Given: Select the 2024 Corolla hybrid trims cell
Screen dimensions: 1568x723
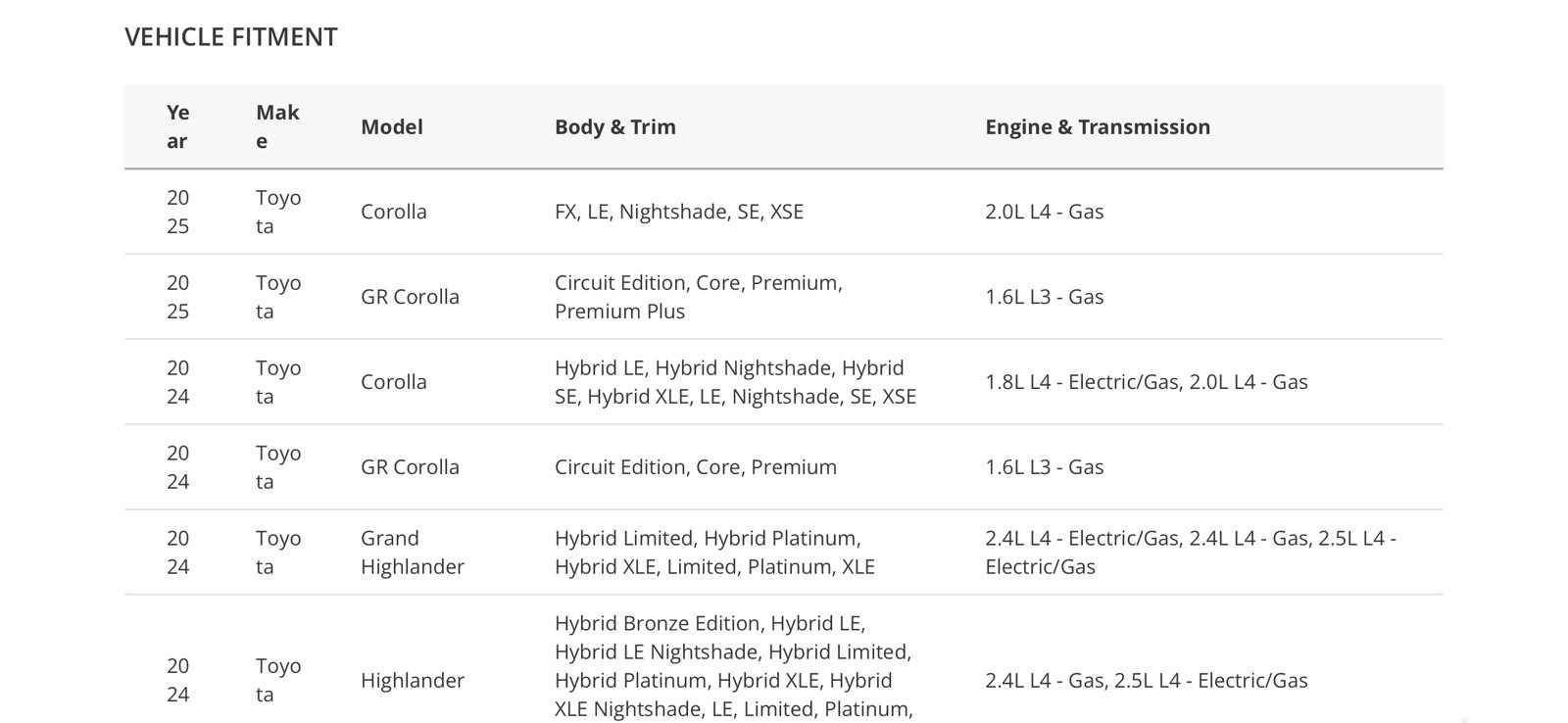Looking at the screenshot, I should tap(735, 382).
